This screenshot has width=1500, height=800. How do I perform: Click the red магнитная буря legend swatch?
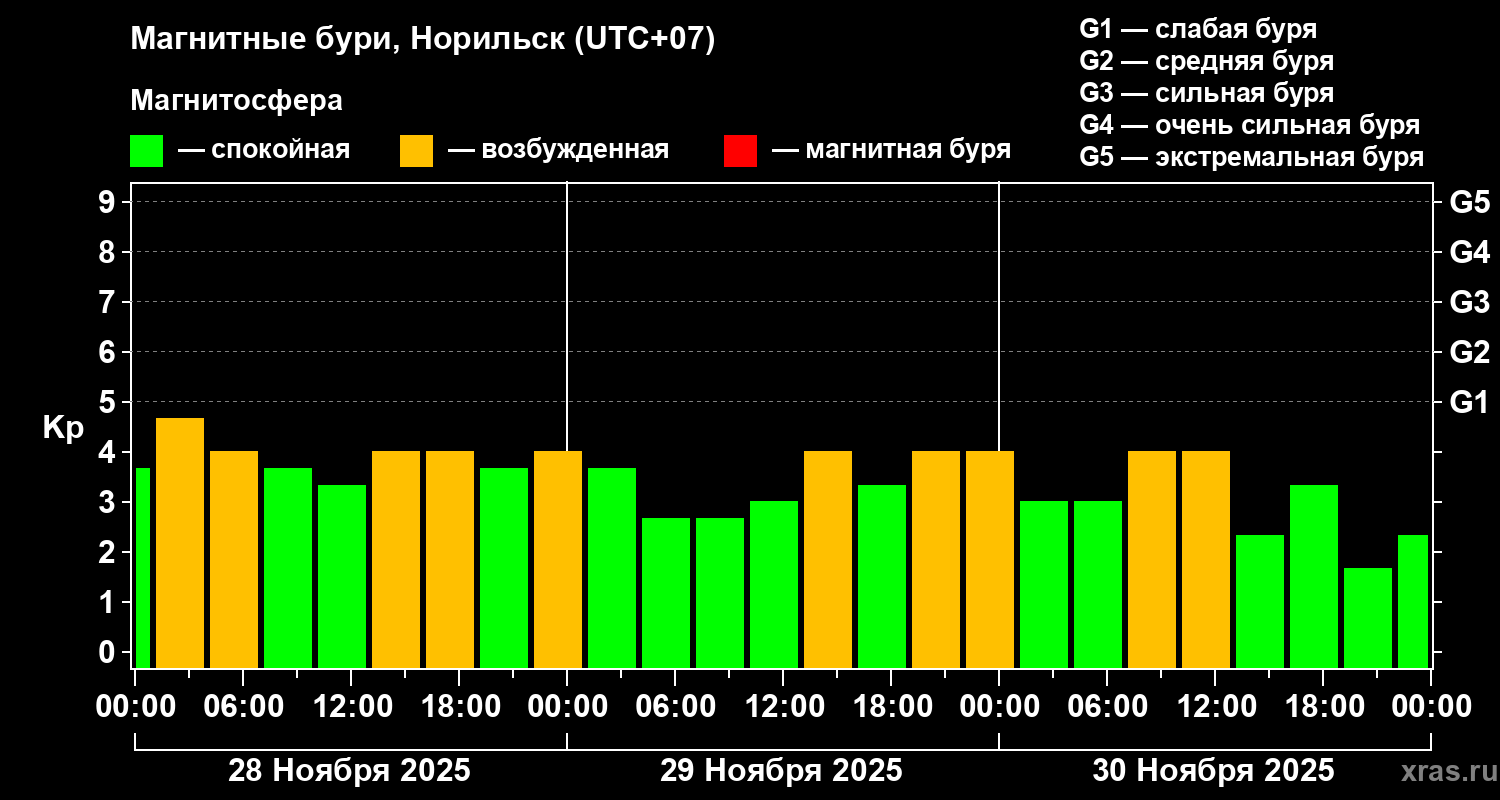(x=740, y=150)
